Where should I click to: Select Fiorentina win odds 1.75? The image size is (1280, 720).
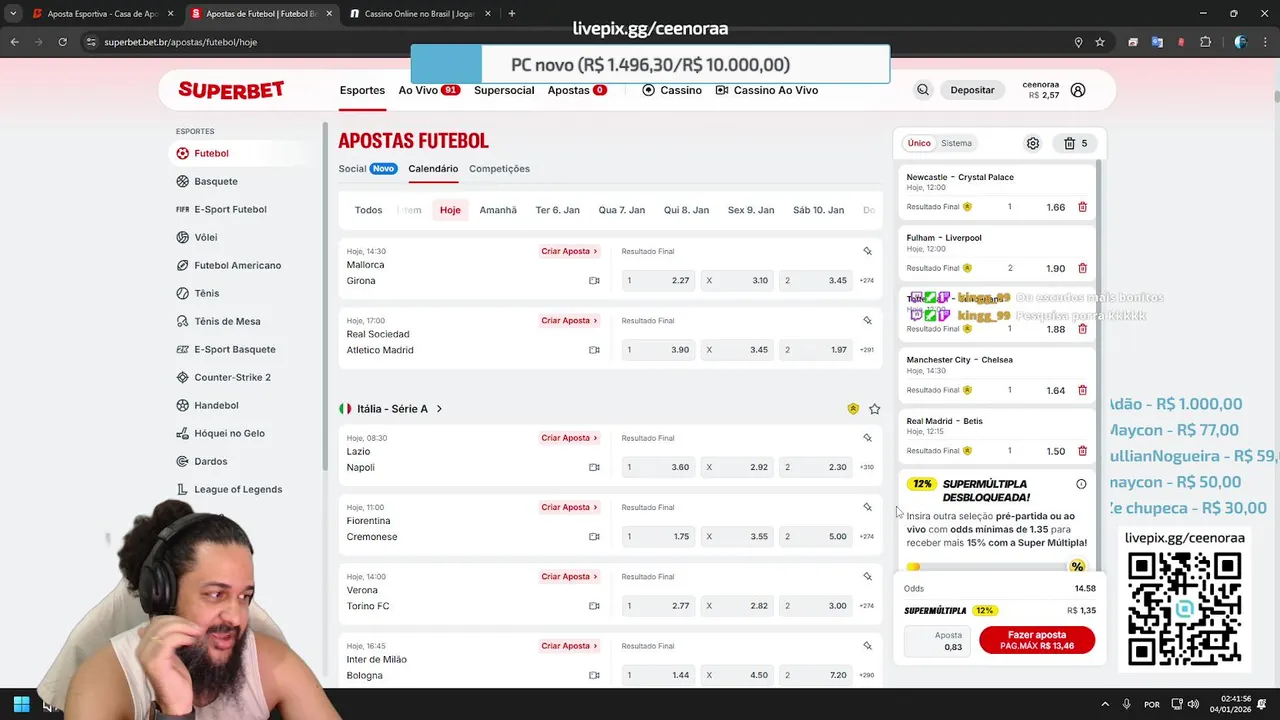click(x=658, y=537)
